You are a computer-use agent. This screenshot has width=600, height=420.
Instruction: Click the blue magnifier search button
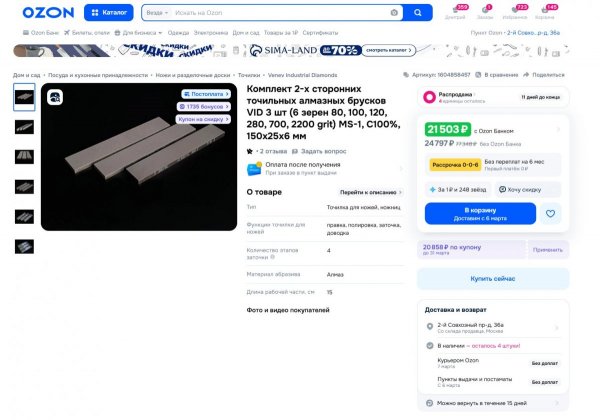point(418,13)
